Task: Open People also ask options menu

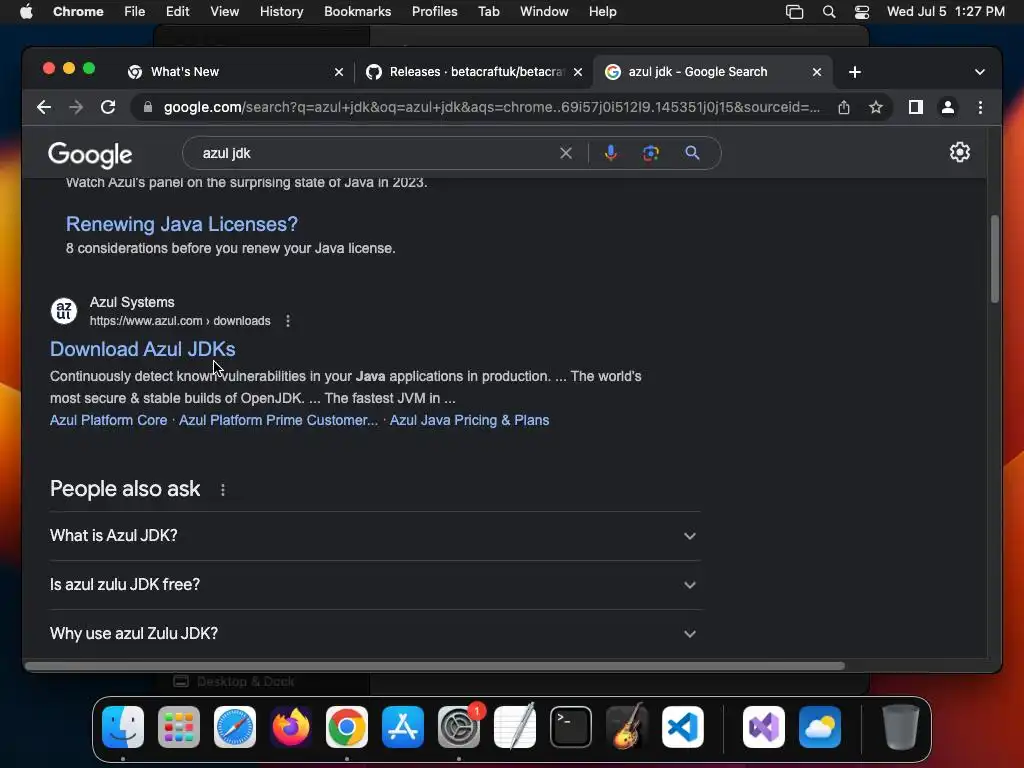Action: pos(223,490)
